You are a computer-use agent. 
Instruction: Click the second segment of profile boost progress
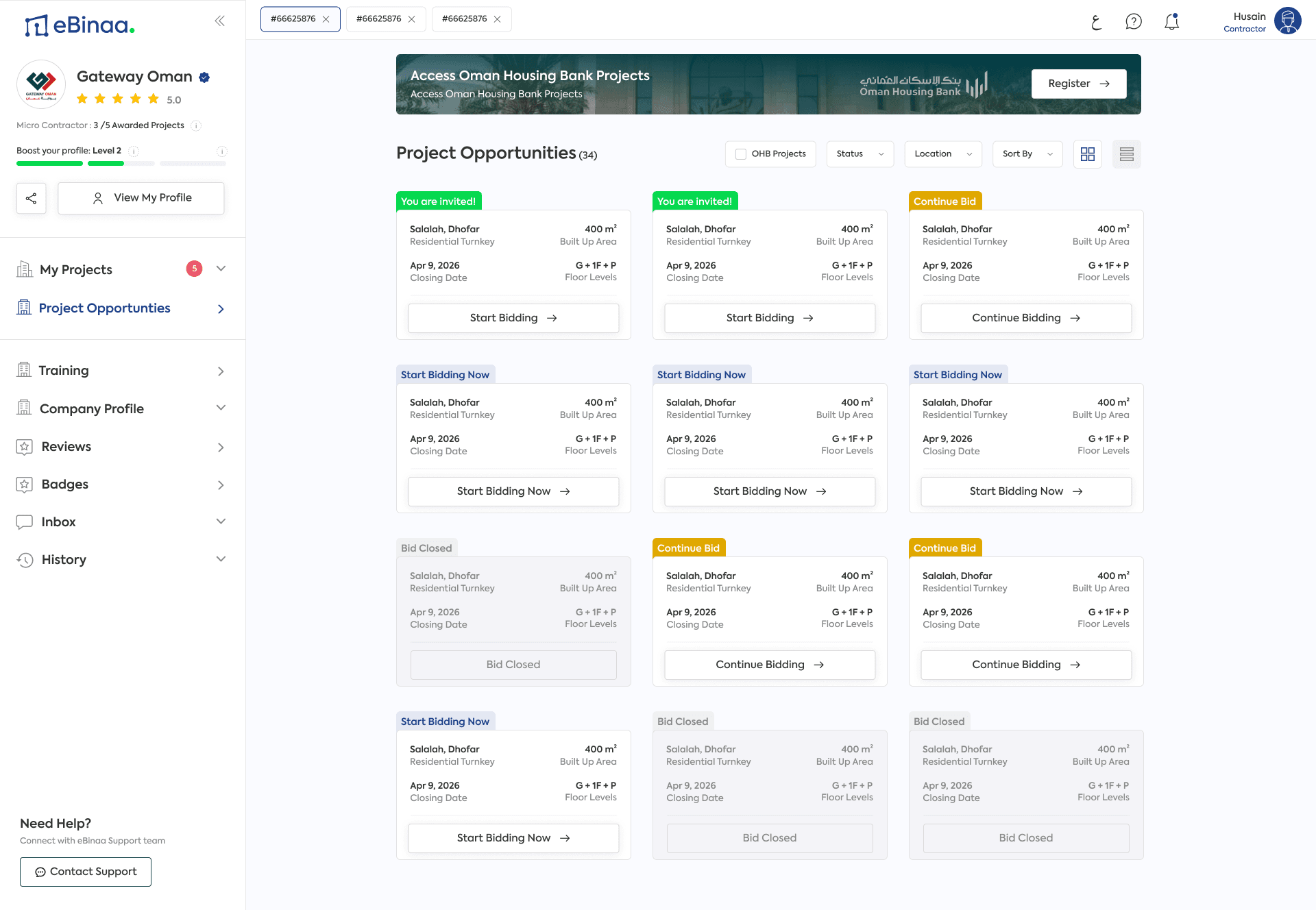click(x=121, y=164)
